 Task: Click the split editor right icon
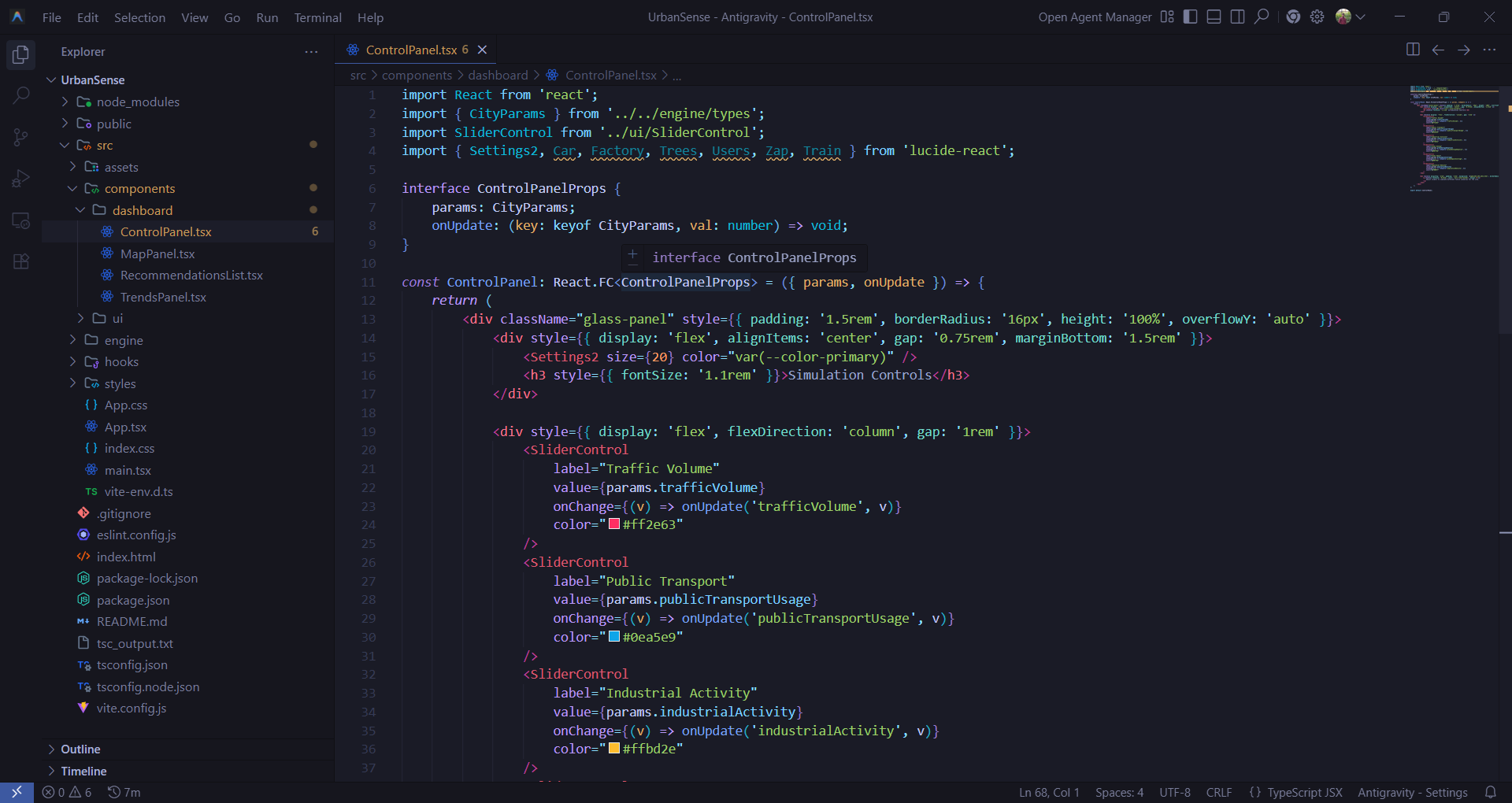pyautogui.click(x=1413, y=50)
